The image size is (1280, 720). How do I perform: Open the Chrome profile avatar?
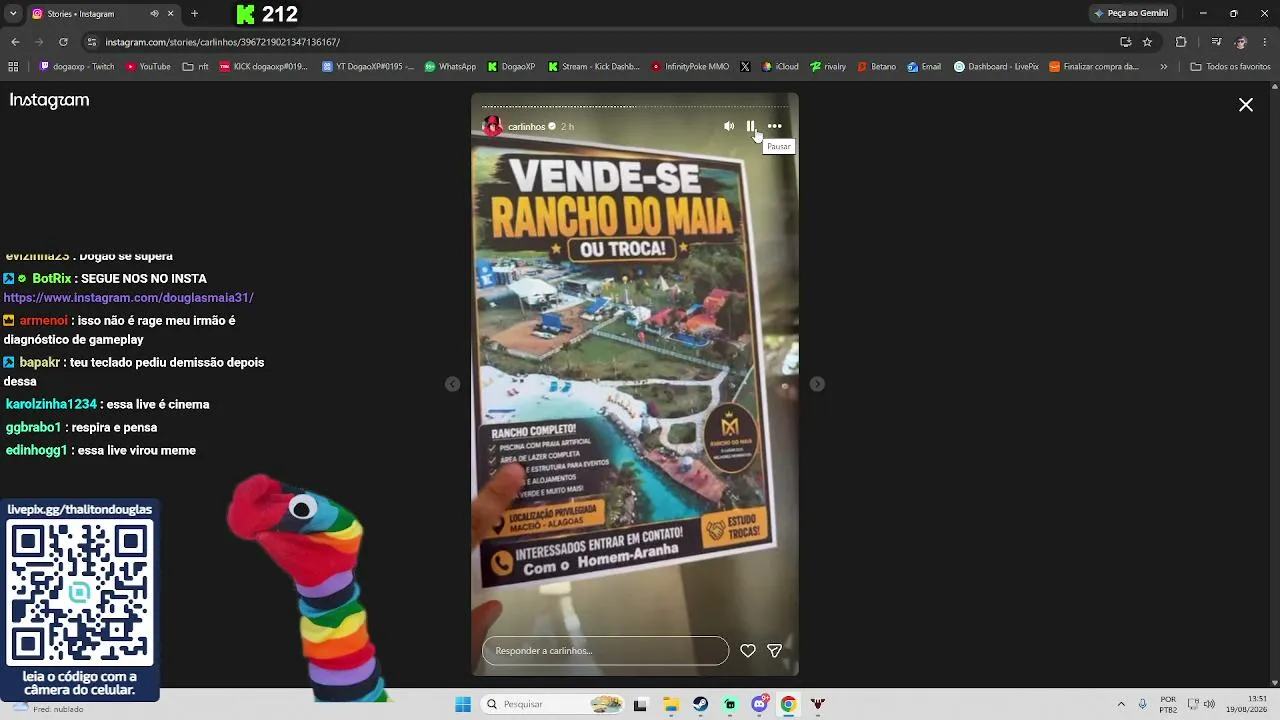[1241, 42]
